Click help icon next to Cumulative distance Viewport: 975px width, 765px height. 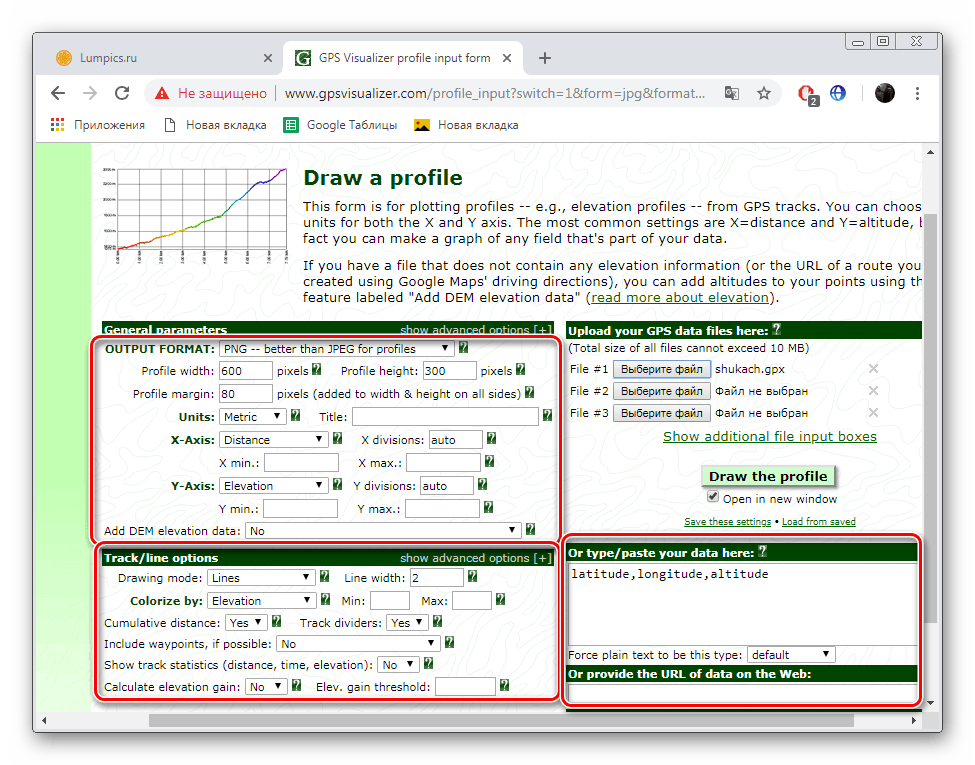pyautogui.click(x=277, y=621)
